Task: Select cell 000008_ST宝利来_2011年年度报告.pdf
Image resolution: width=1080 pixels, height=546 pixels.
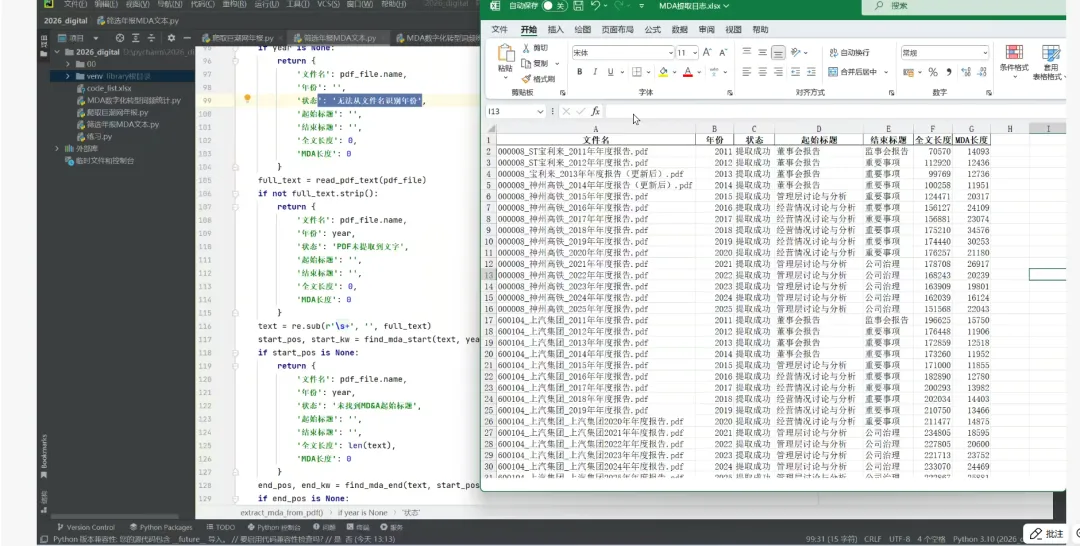Action: [596, 151]
